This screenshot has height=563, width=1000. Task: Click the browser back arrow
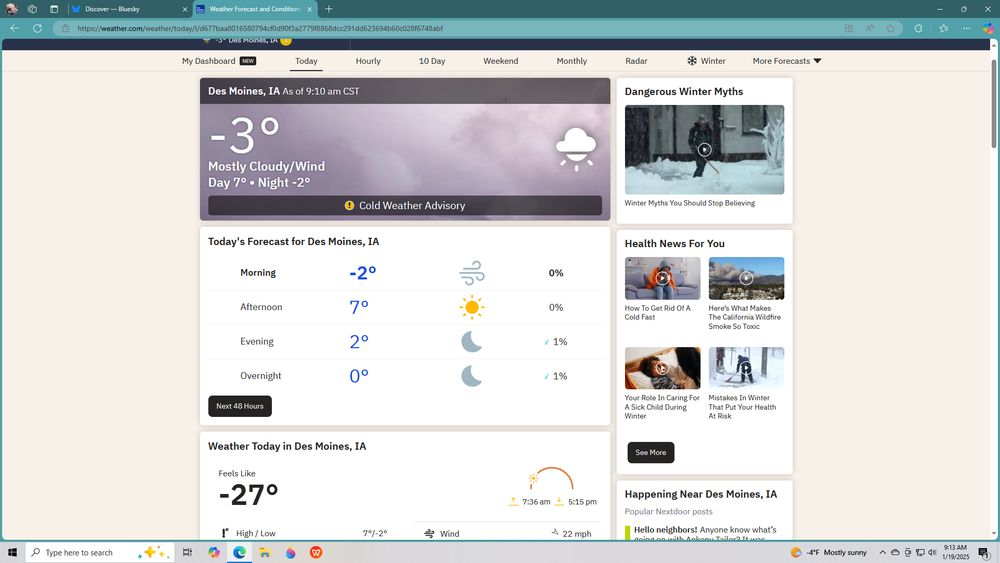(14, 28)
